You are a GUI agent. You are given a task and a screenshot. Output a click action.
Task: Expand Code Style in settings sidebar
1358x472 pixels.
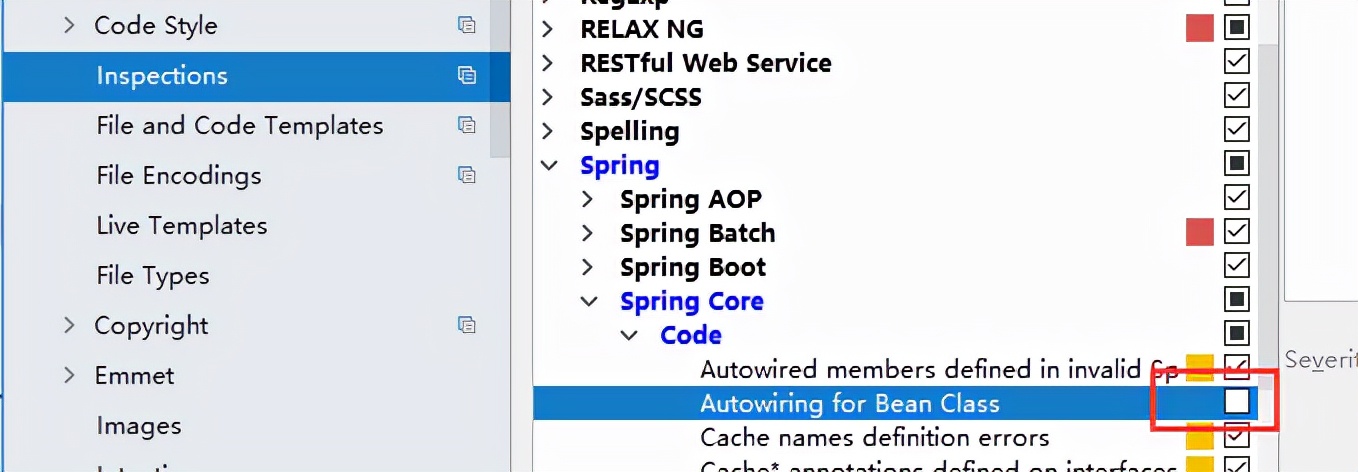coord(69,25)
